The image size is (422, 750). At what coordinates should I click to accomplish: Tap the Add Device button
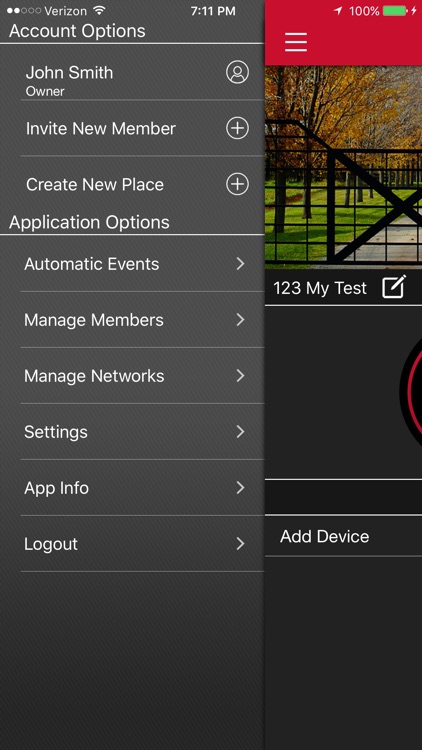[x=344, y=536]
